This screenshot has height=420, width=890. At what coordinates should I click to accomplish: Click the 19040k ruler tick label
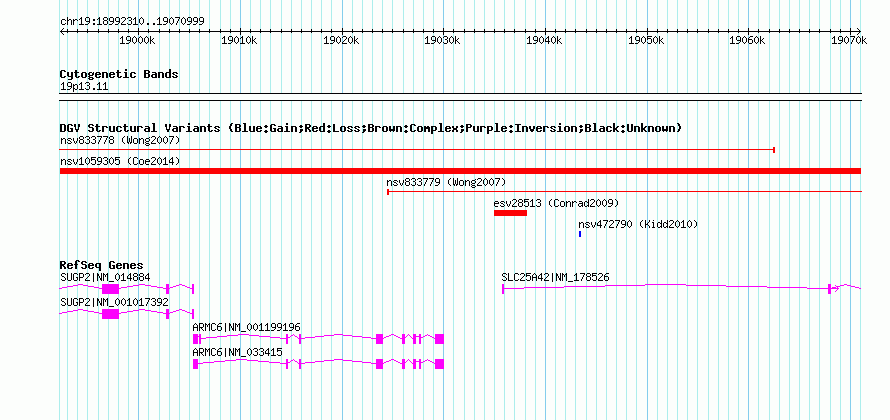544,40
